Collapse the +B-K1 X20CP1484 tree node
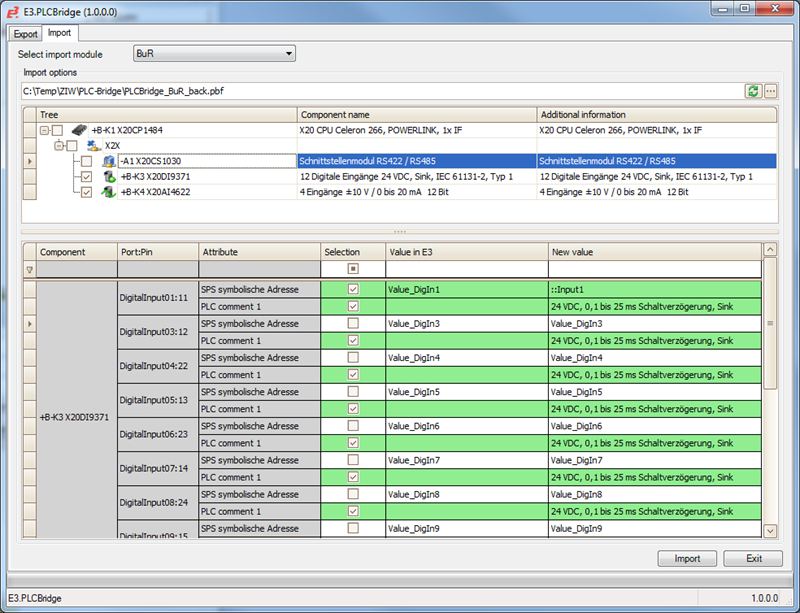This screenshot has height=613, width=800. tap(44, 130)
